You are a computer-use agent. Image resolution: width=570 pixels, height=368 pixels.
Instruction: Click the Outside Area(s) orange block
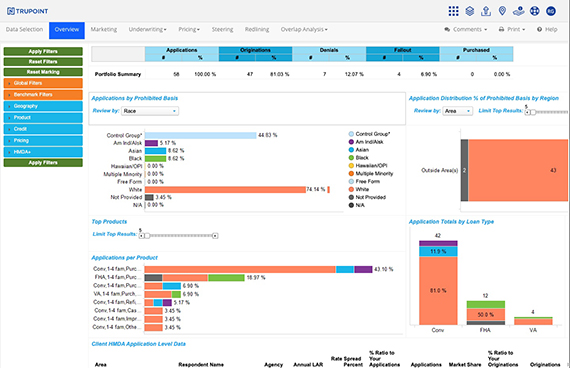pos(518,170)
